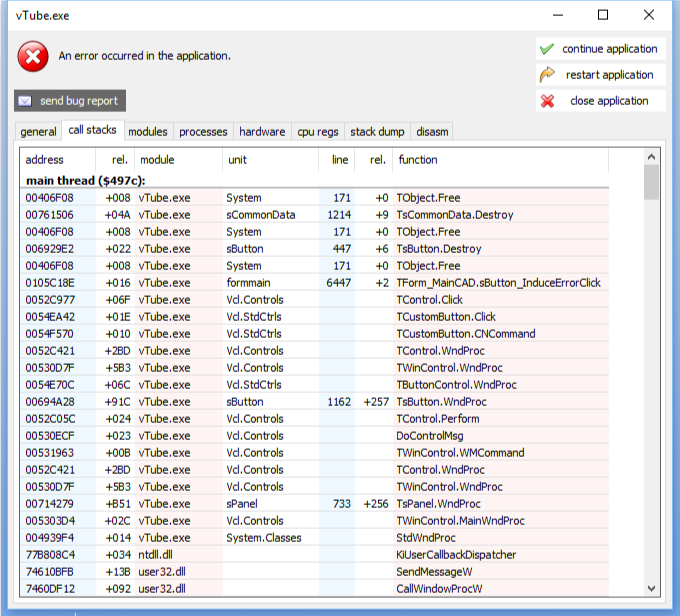Click the red X close application icon

coord(547,101)
